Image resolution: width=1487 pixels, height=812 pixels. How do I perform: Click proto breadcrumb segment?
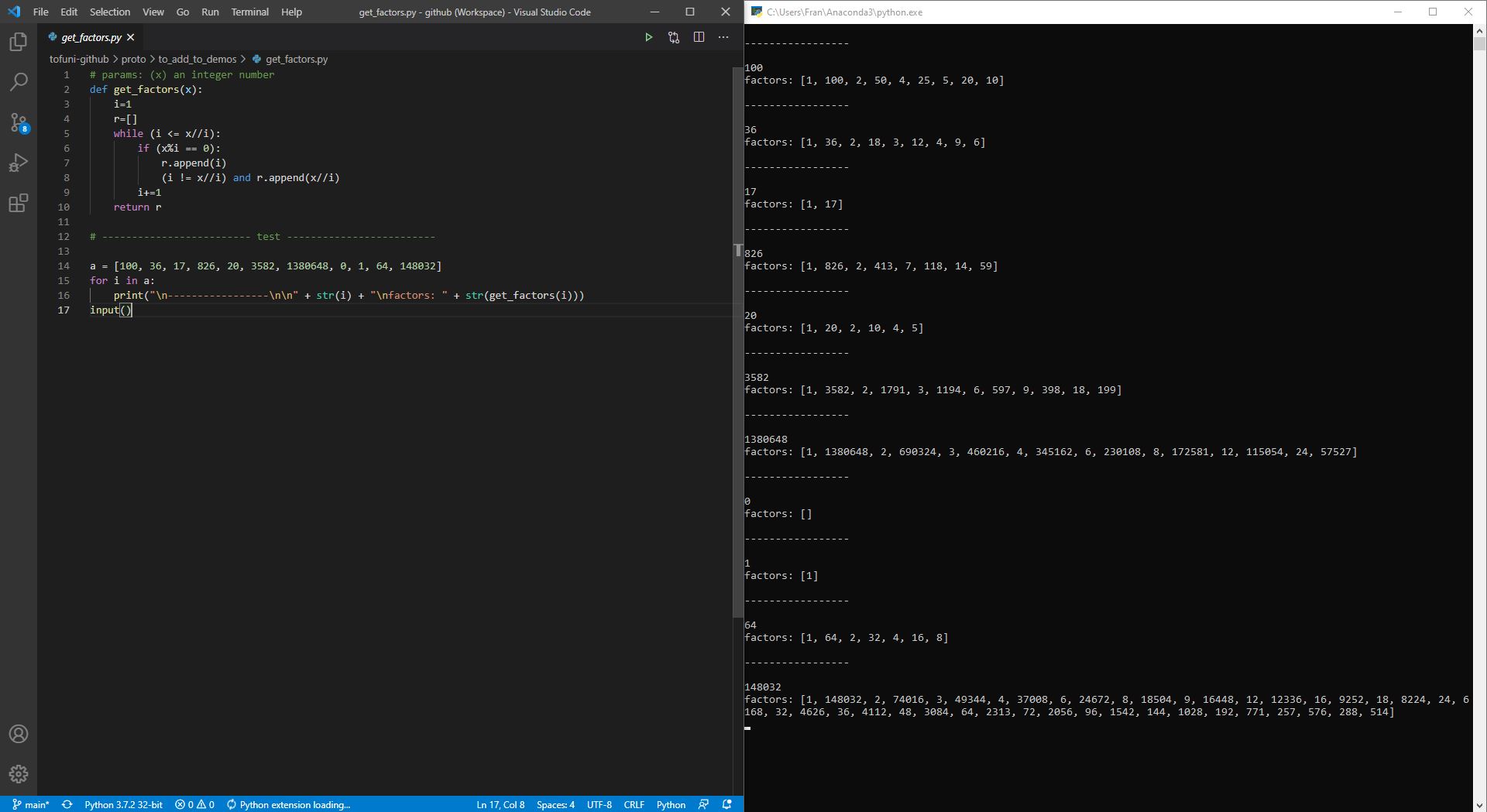click(x=133, y=59)
